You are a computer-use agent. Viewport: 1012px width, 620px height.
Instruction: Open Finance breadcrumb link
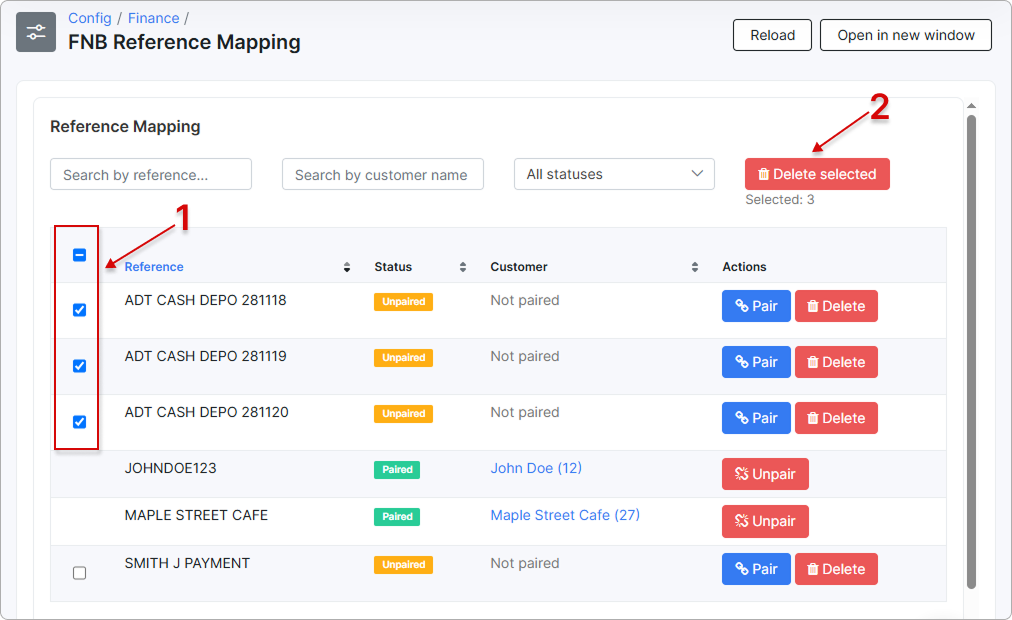pyautogui.click(x=153, y=18)
